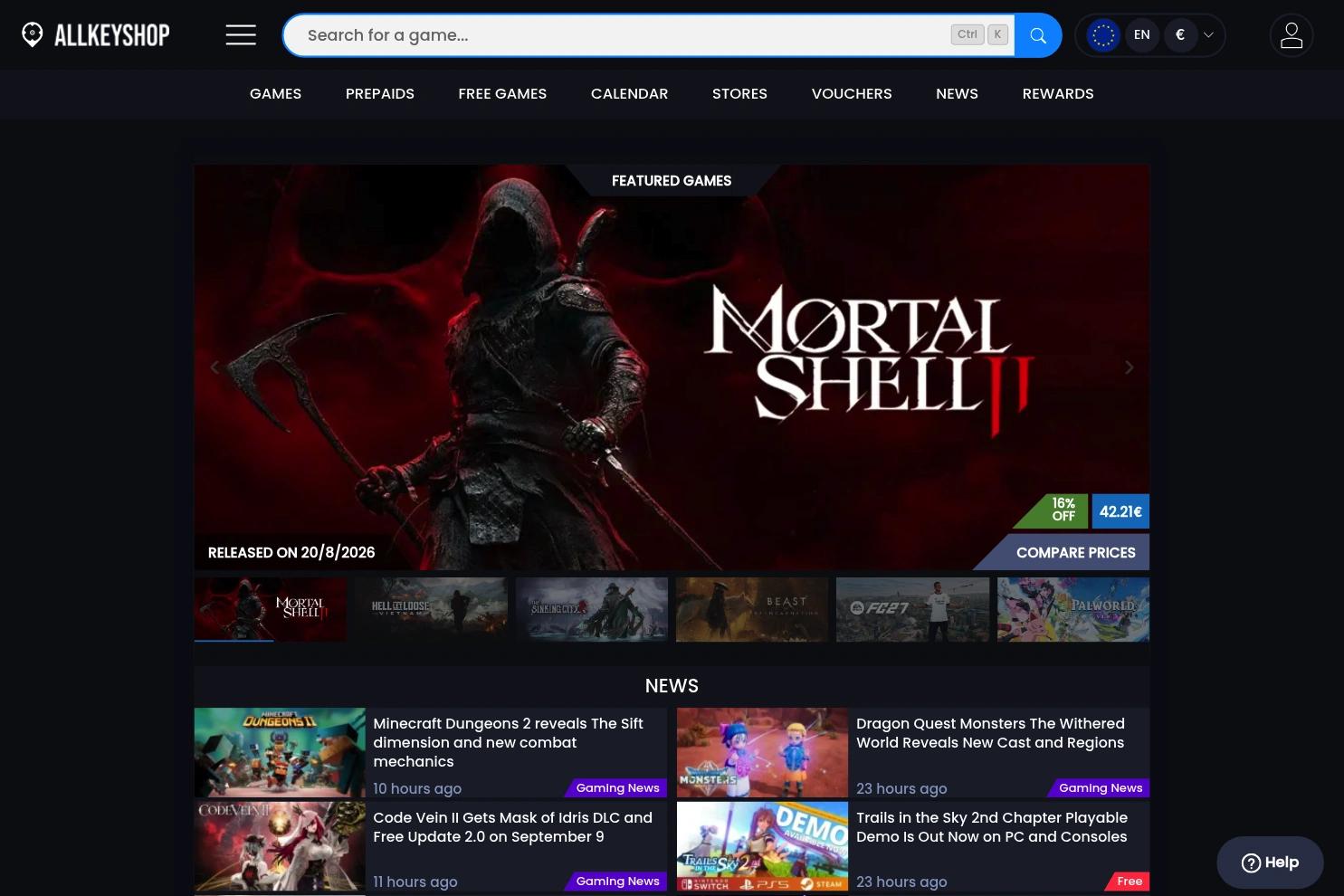Open the Help chat button
The width and height of the screenshot is (1344, 896).
click(1270, 863)
